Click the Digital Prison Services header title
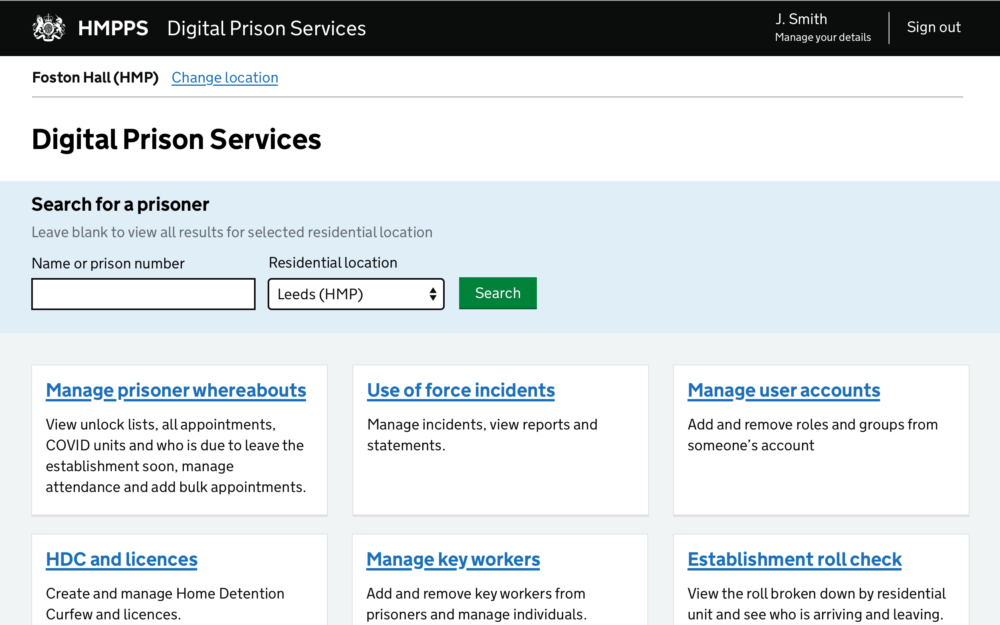 (x=266, y=28)
